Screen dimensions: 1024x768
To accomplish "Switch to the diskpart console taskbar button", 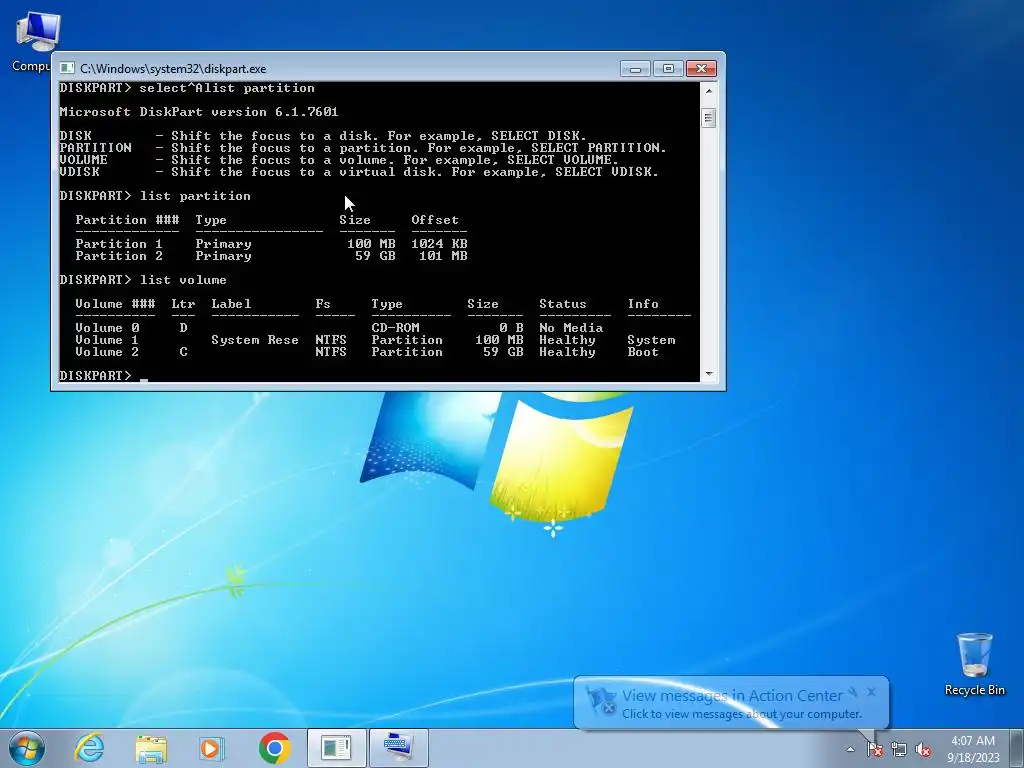I will pyautogui.click(x=336, y=748).
